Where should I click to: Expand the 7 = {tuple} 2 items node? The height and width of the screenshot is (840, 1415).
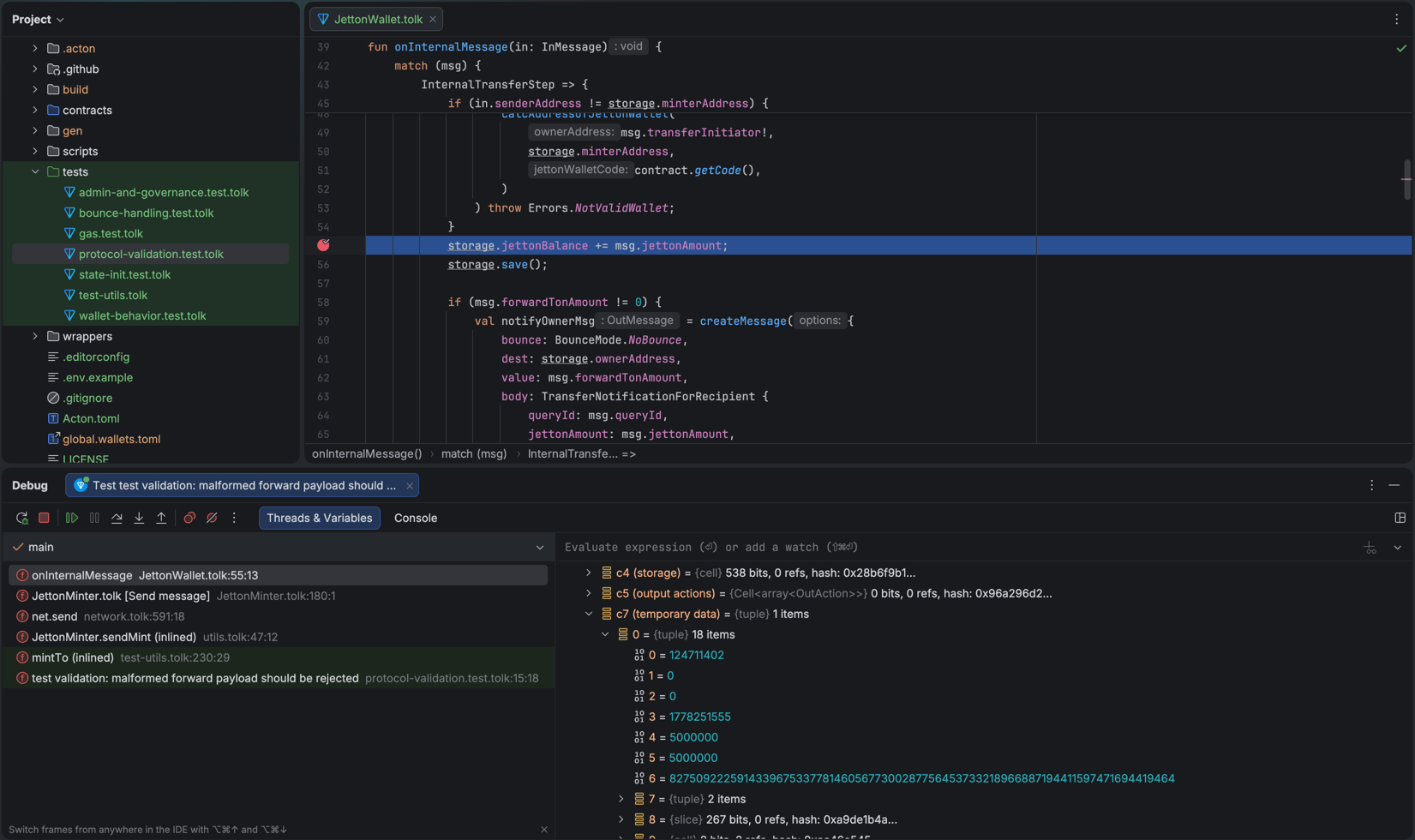(621, 799)
